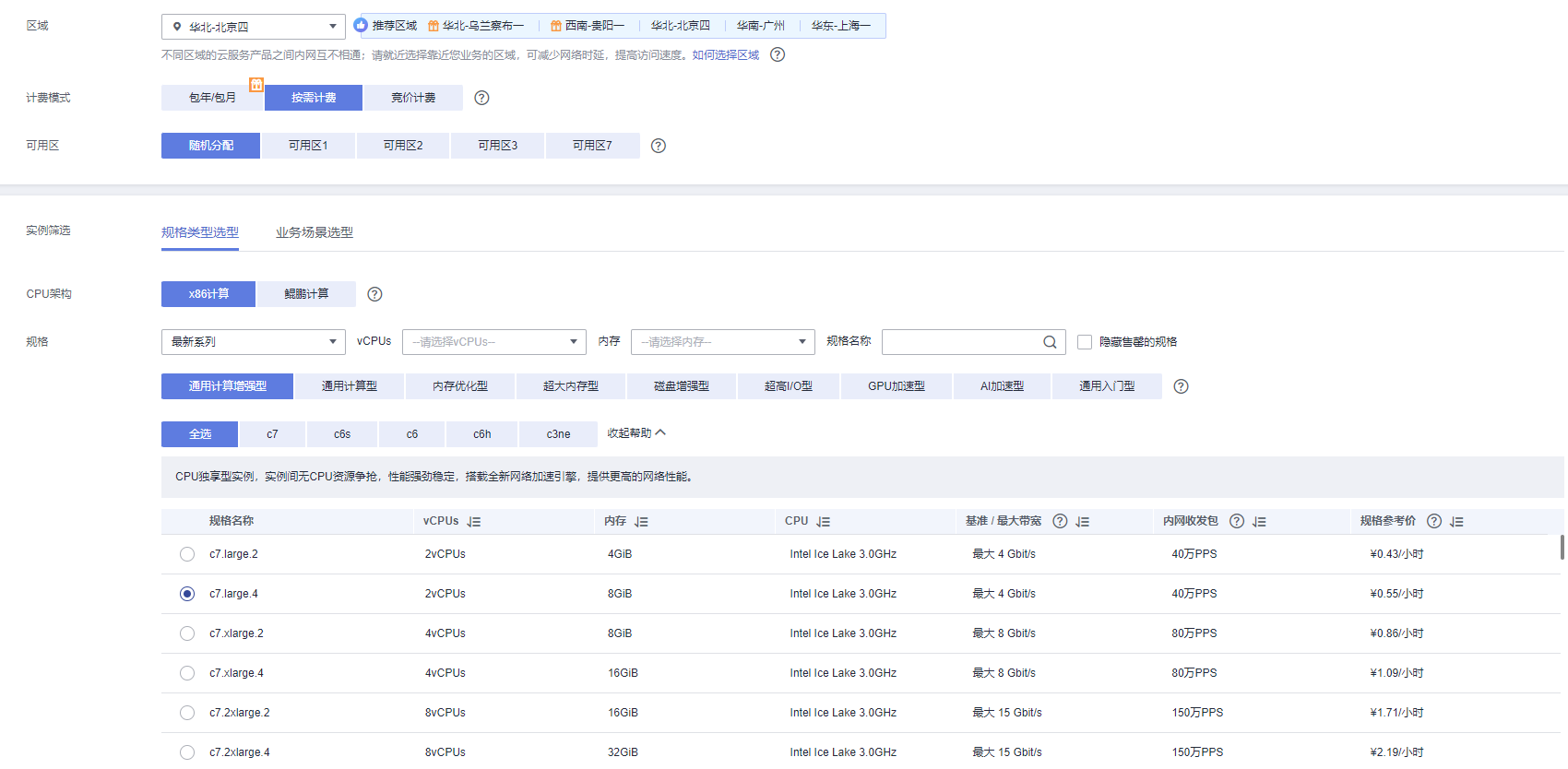Choose 竞价计费 billing mode

413,98
